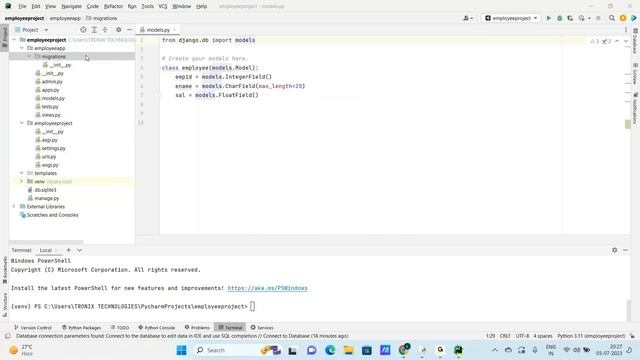Open Python Packages tool window

tap(82, 327)
